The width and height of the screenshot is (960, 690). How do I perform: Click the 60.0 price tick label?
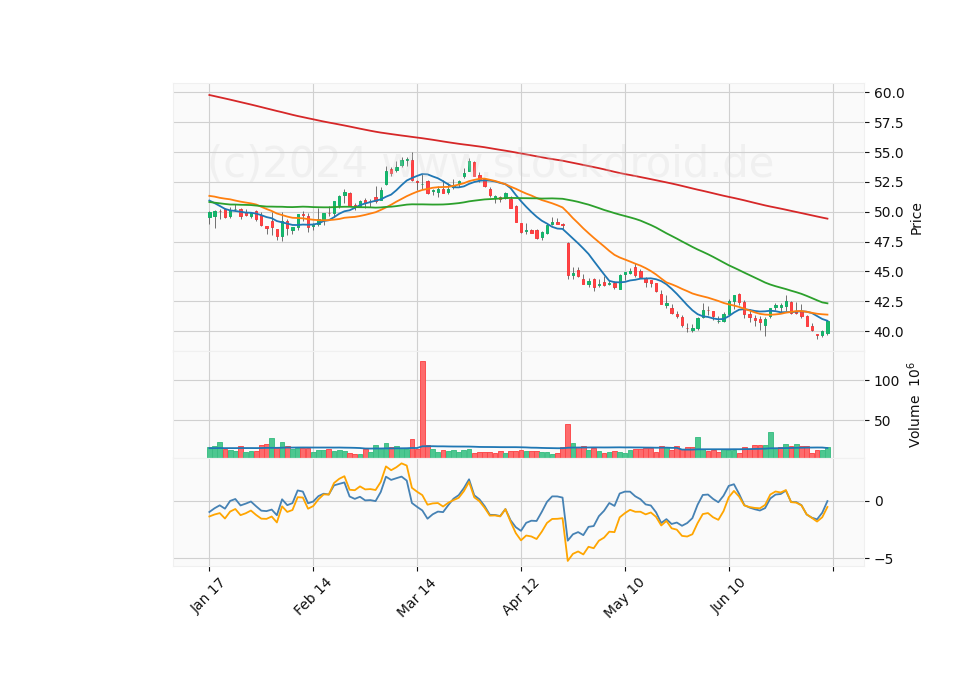(x=889, y=93)
